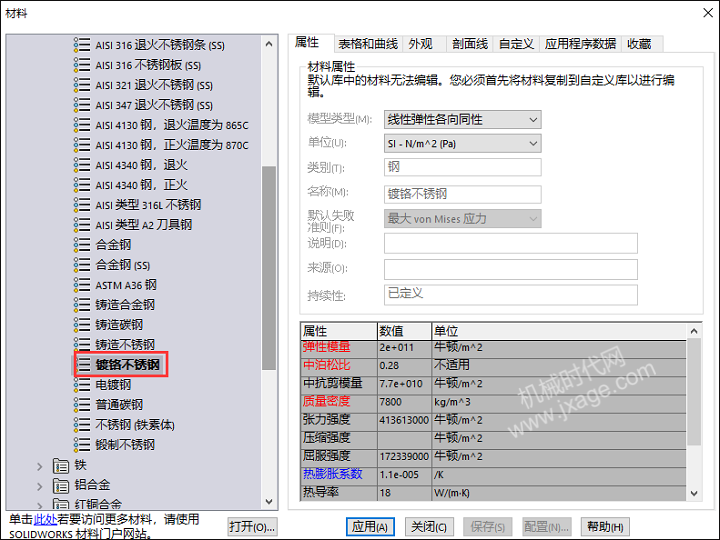Click the material icon beside 普通碳钢

coord(82,405)
